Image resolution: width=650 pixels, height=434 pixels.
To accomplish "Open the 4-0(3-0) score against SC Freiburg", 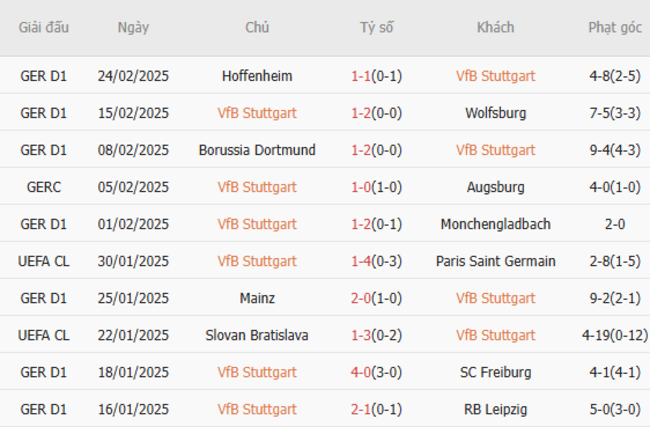I will click(x=376, y=372).
